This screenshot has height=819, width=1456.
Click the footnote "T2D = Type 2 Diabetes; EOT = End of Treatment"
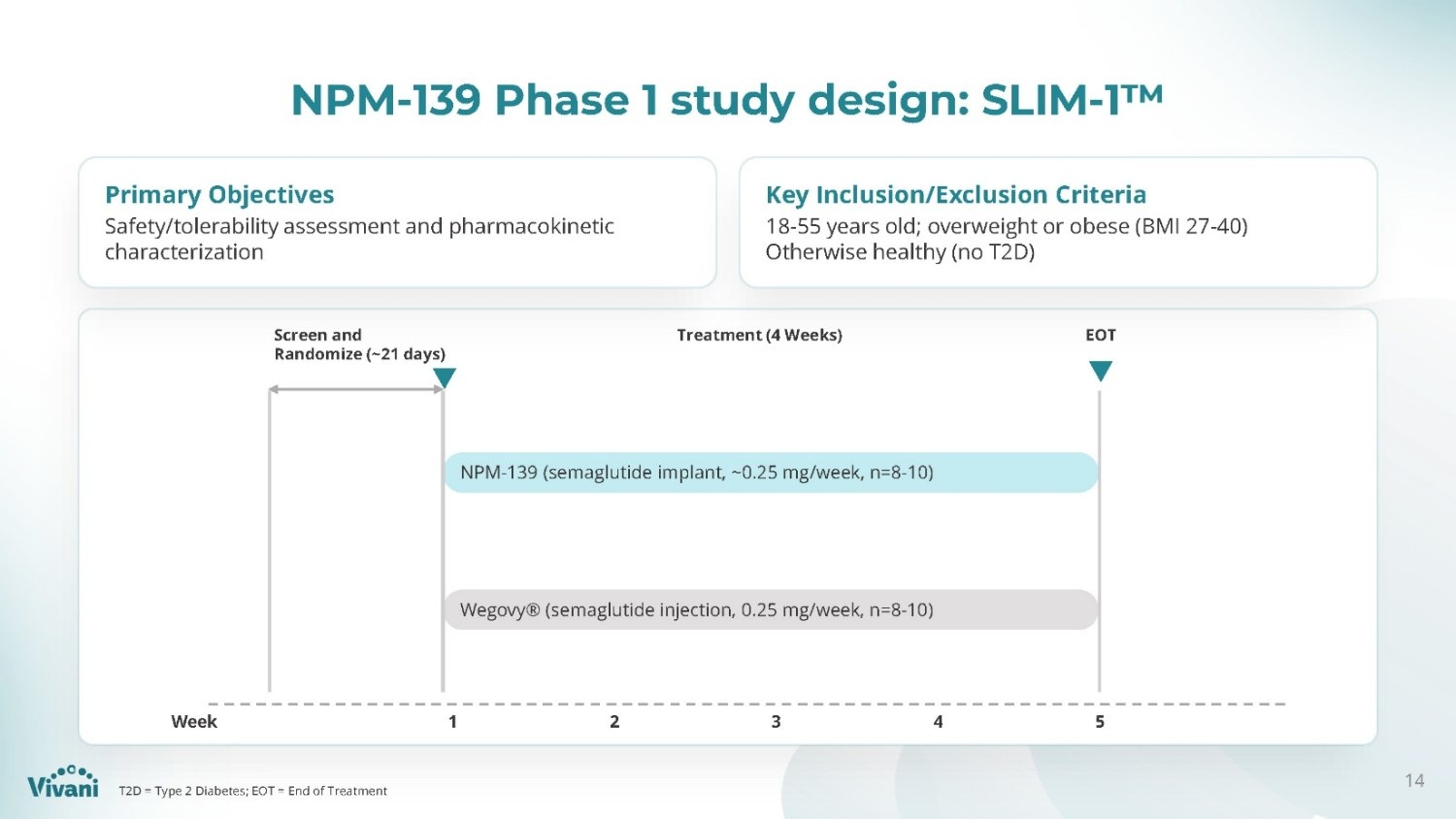[x=252, y=791]
